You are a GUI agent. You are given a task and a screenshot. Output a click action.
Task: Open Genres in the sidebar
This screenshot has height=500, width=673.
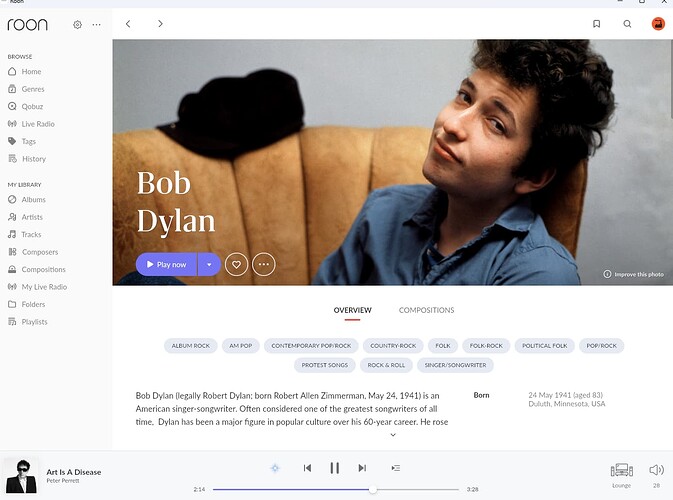tap(33, 89)
